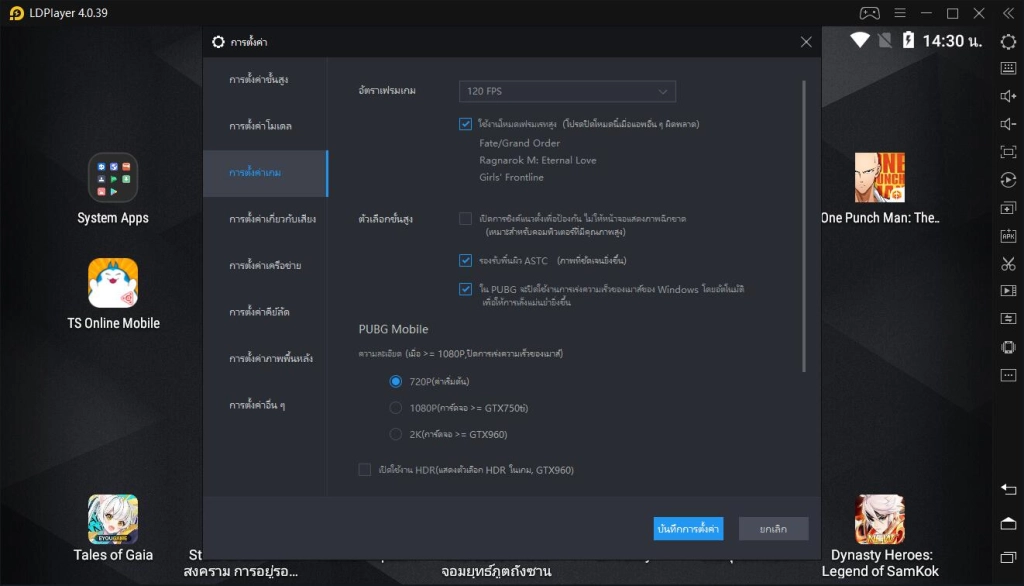The width and height of the screenshot is (1024, 586).
Task: Select the 1080P resolution radio button
Action: click(395, 408)
